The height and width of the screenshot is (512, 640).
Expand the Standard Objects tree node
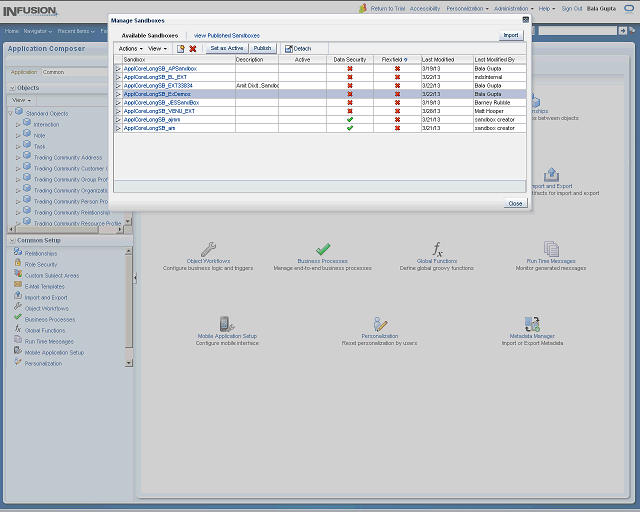click(10, 113)
